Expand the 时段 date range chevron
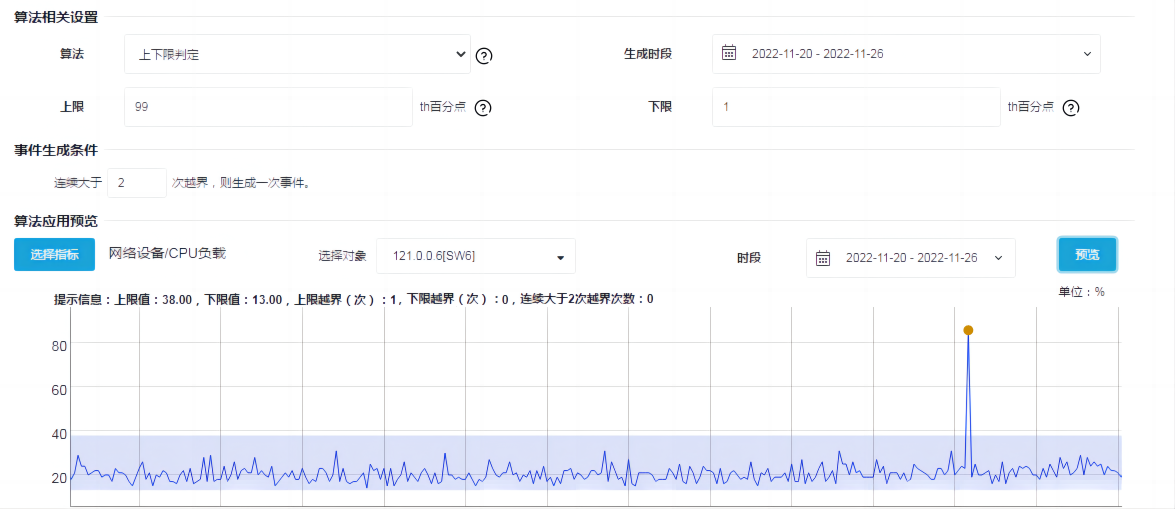 [x=998, y=258]
